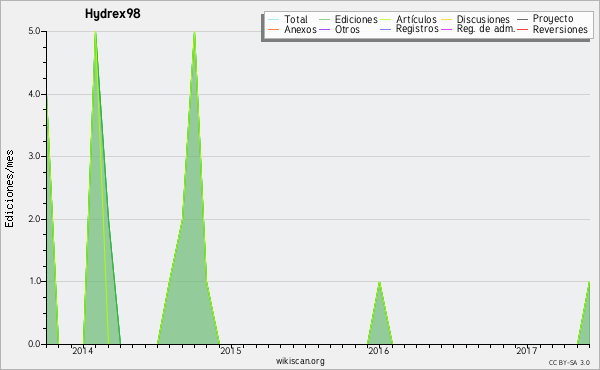Click the 2017 x-axis label
The width and height of the screenshot is (600, 370).
(527, 351)
